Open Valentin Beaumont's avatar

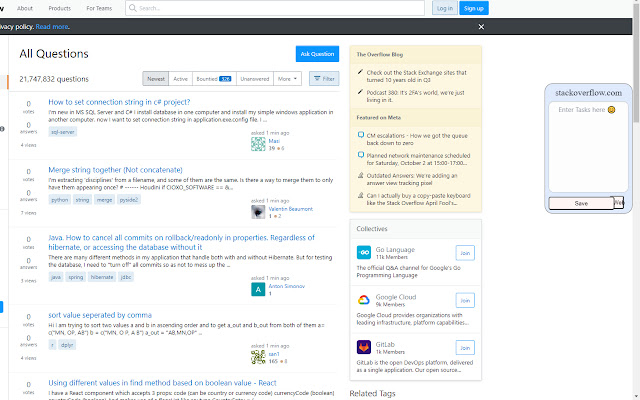pyautogui.click(x=258, y=211)
